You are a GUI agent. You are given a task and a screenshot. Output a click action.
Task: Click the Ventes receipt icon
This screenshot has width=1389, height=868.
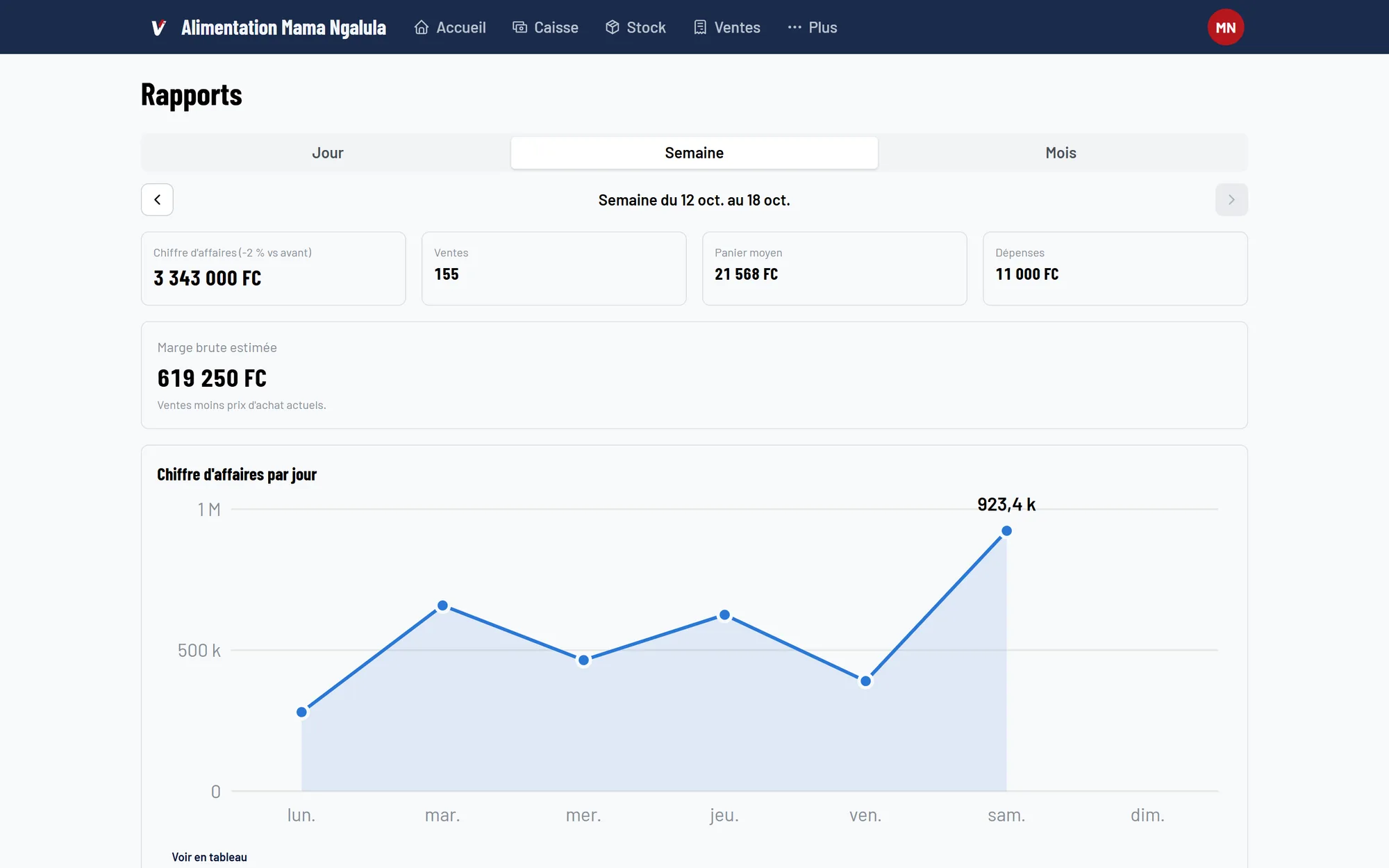coord(700,27)
